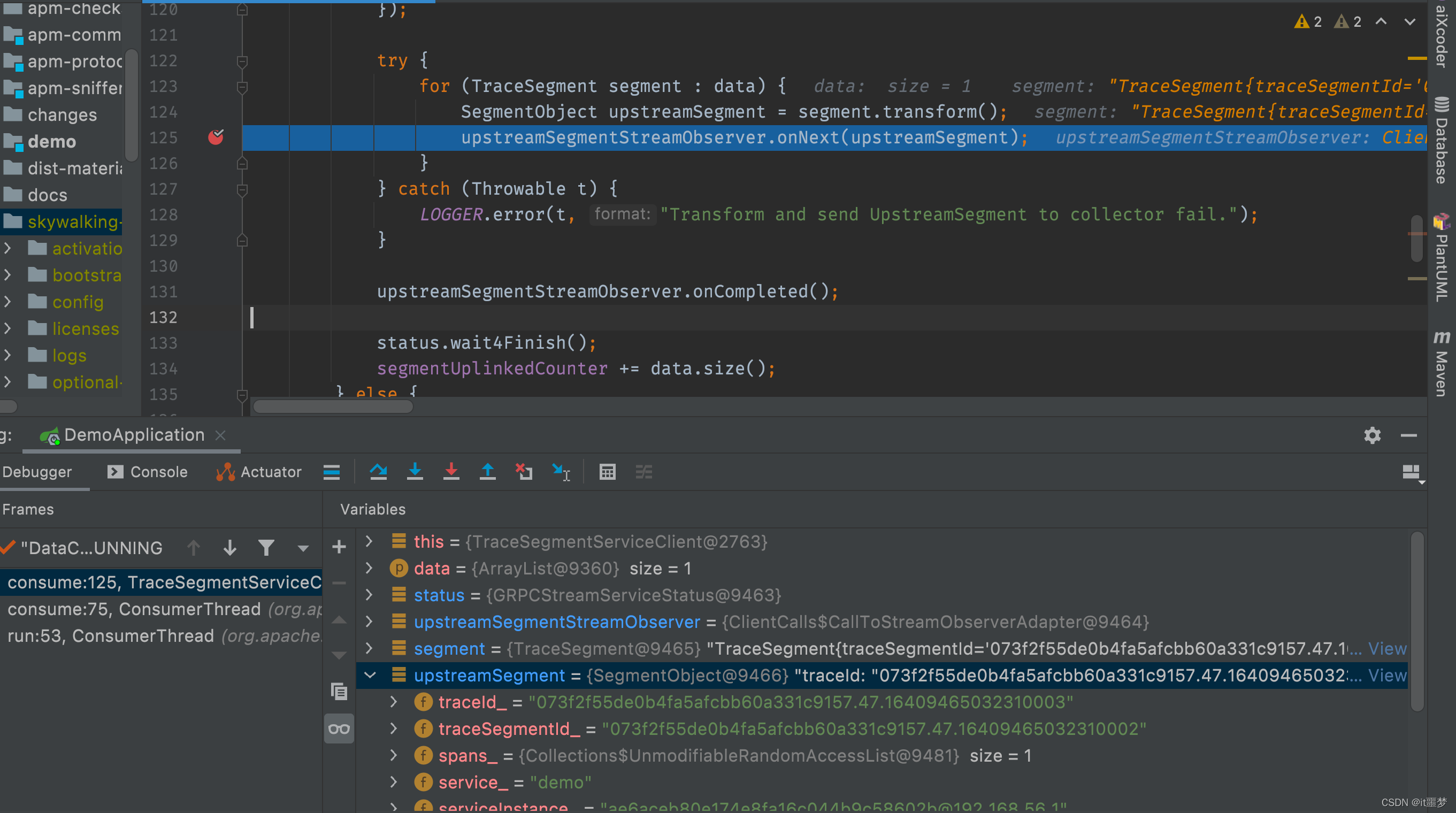Click the Step Over debugger icon

coord(378,472)
